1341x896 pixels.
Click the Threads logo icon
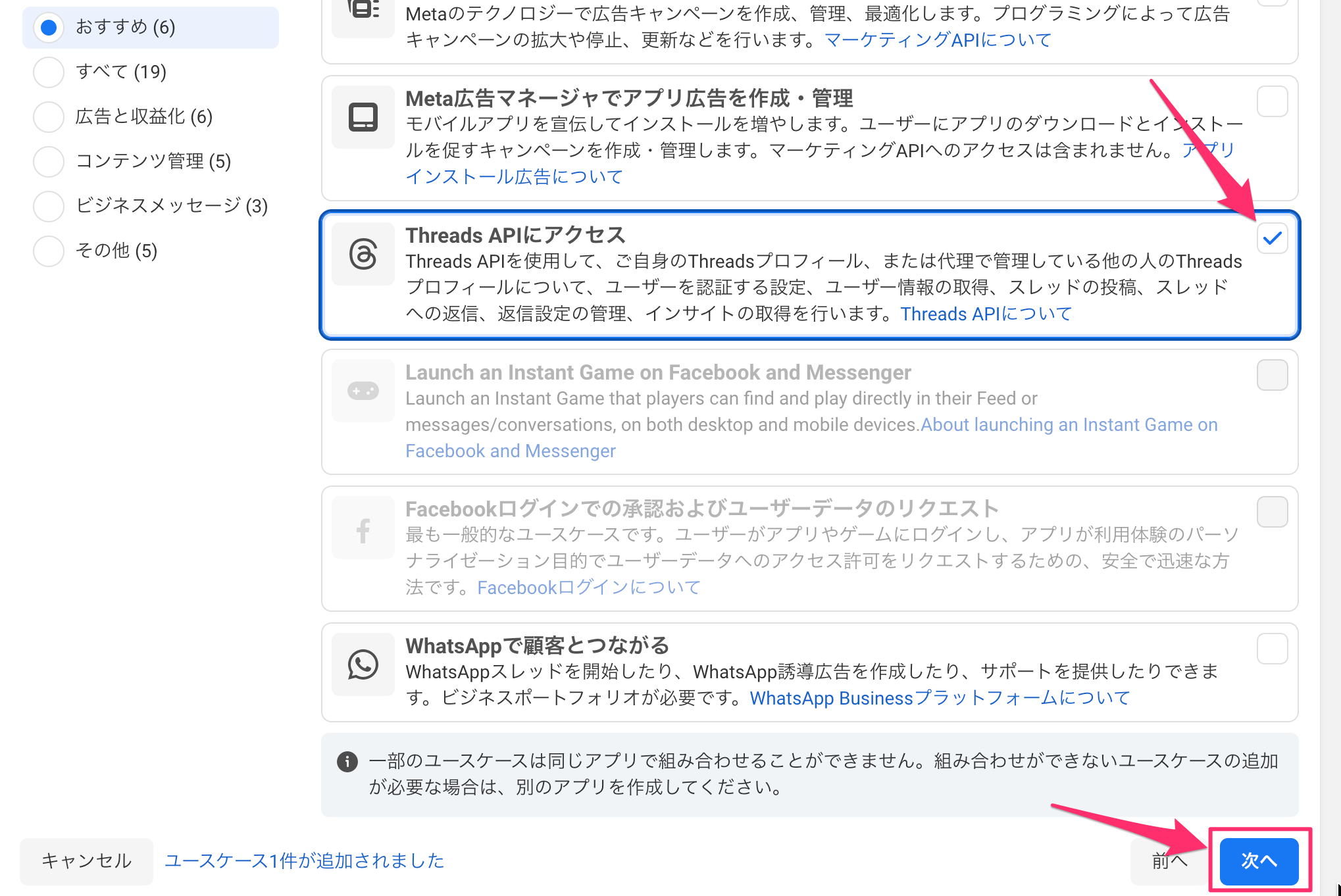[x=363, y=254]
